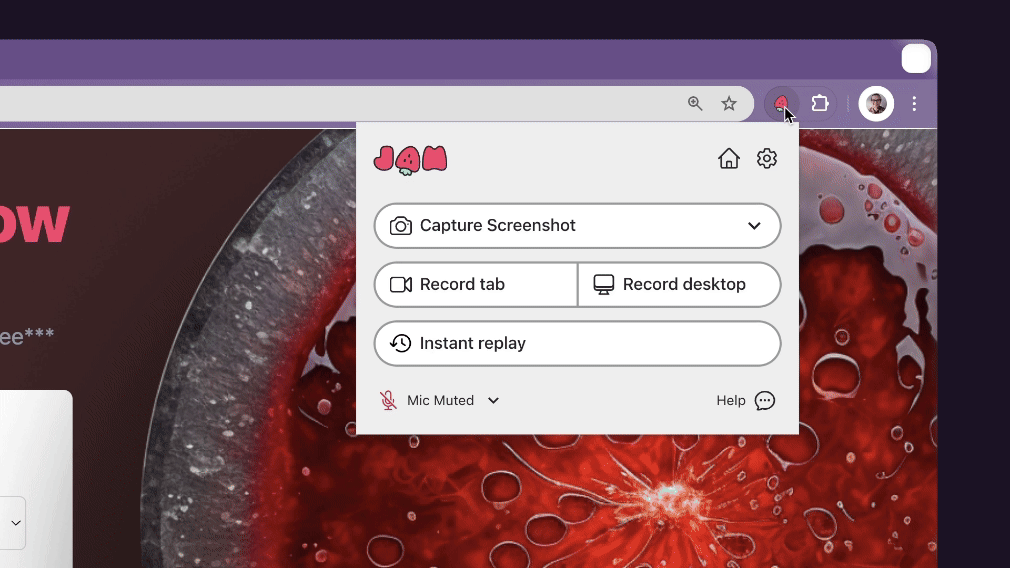
Task: Expand Mic Muted options chevron
Action: click(493, 401)
